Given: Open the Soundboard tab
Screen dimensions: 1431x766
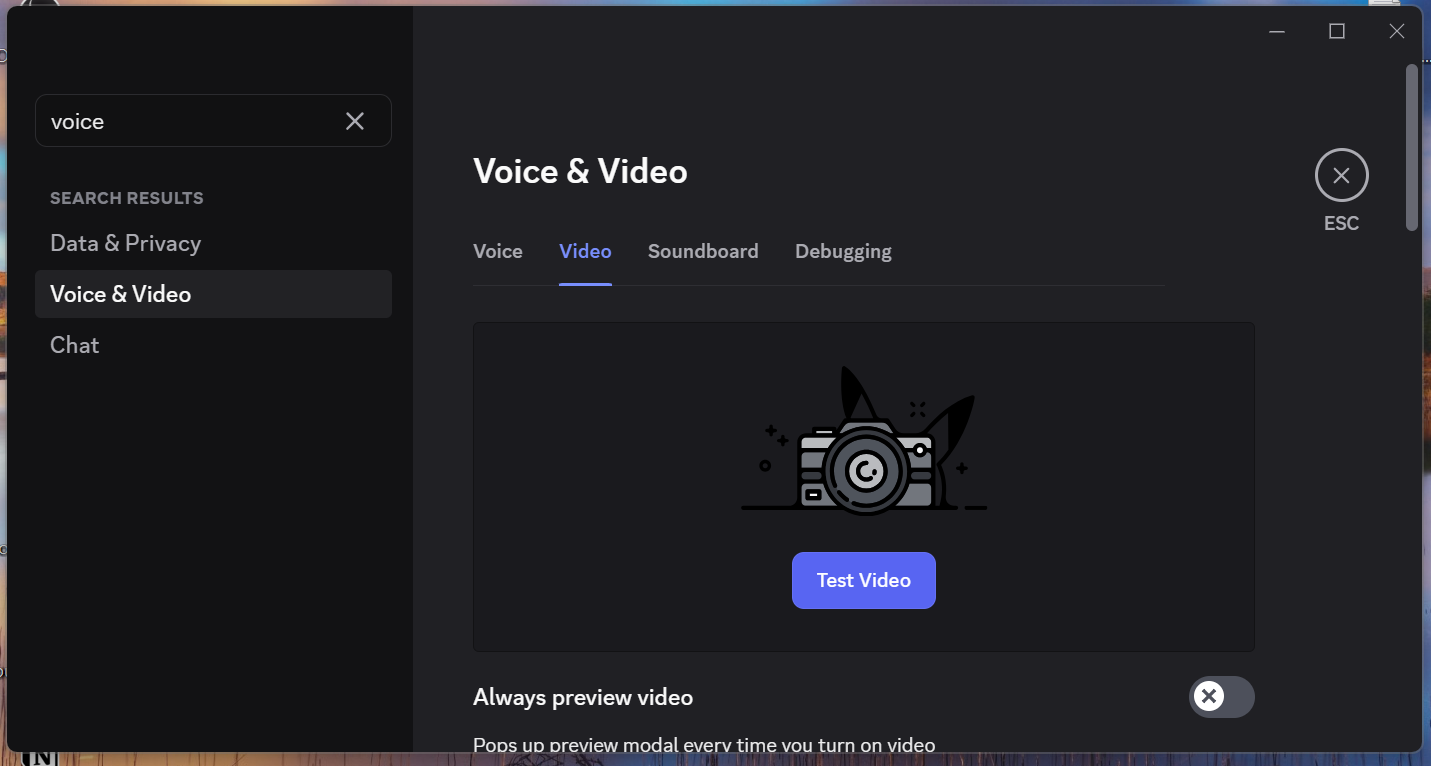Looking at the screenshot, I should (703, 251).
